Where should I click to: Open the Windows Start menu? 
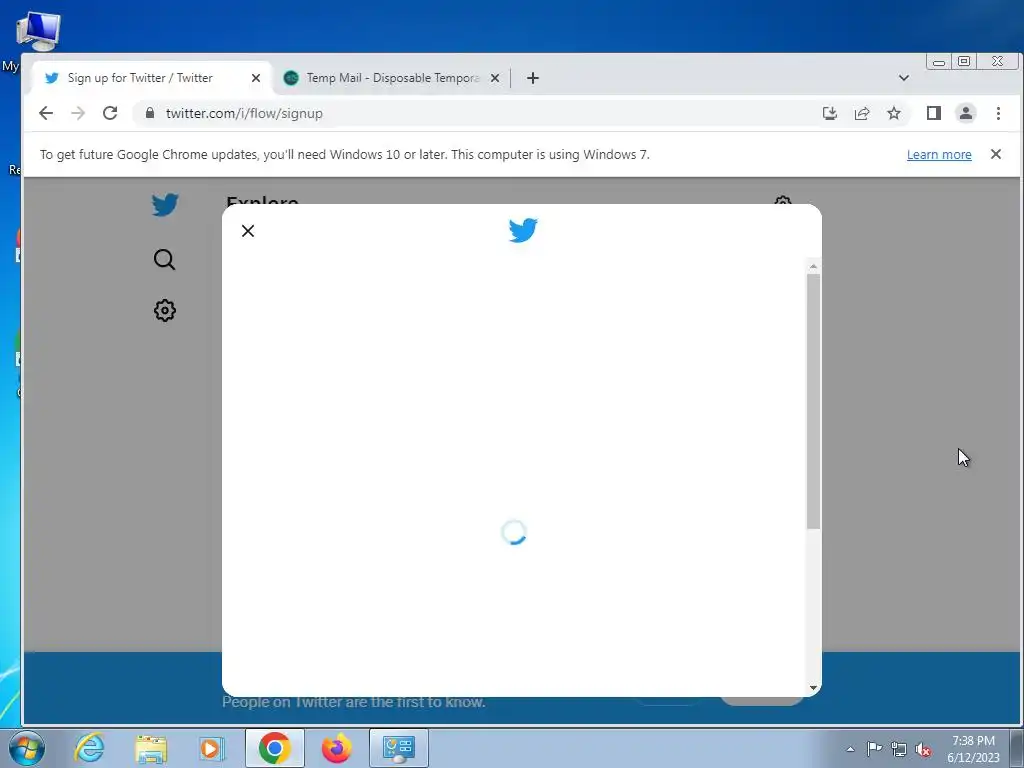pos(27,748)
